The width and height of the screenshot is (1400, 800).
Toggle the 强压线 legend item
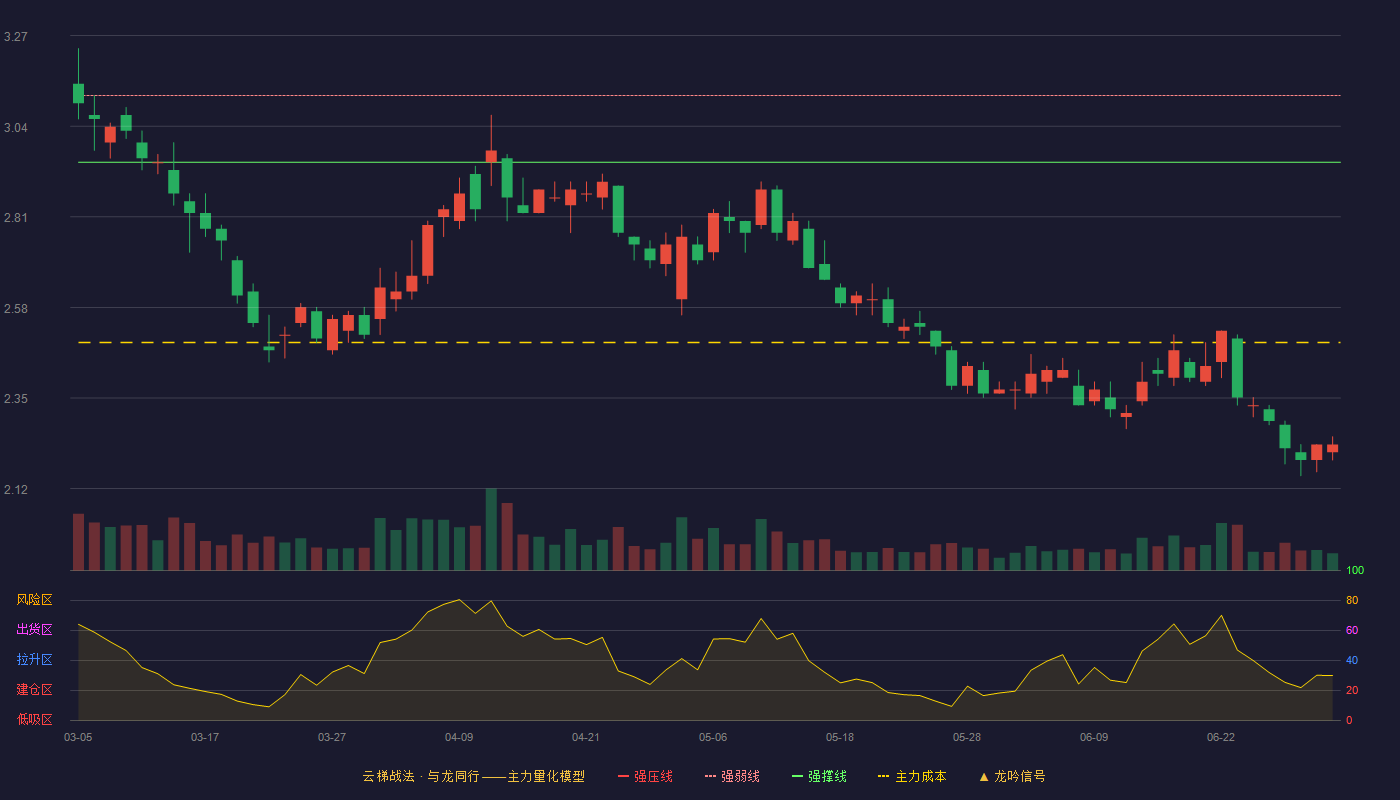click(x=645, y=776)
